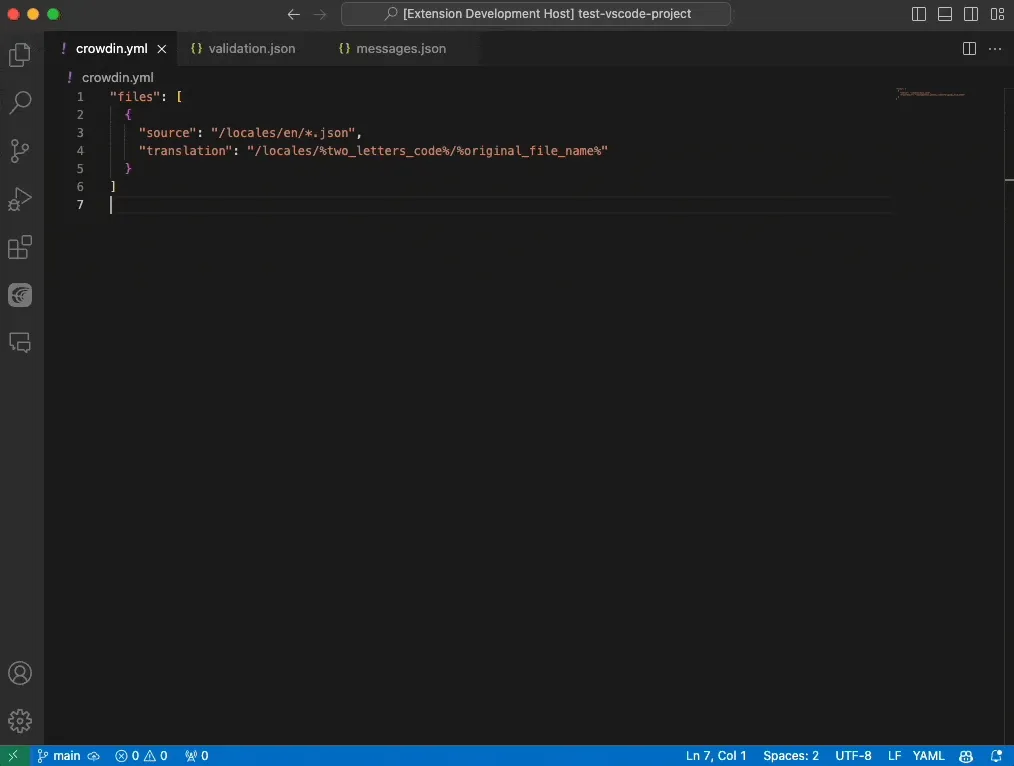Viewport: 1014px width, 766px height.
Task: Open the Comments panel icon
Action: tap(20, 343)
